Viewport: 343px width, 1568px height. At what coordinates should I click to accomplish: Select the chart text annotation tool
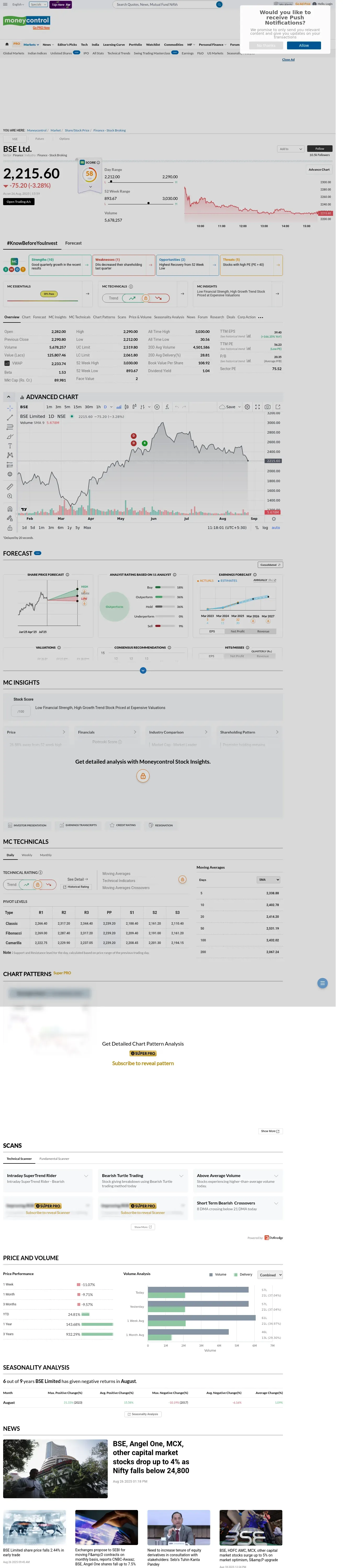[9, 446]
